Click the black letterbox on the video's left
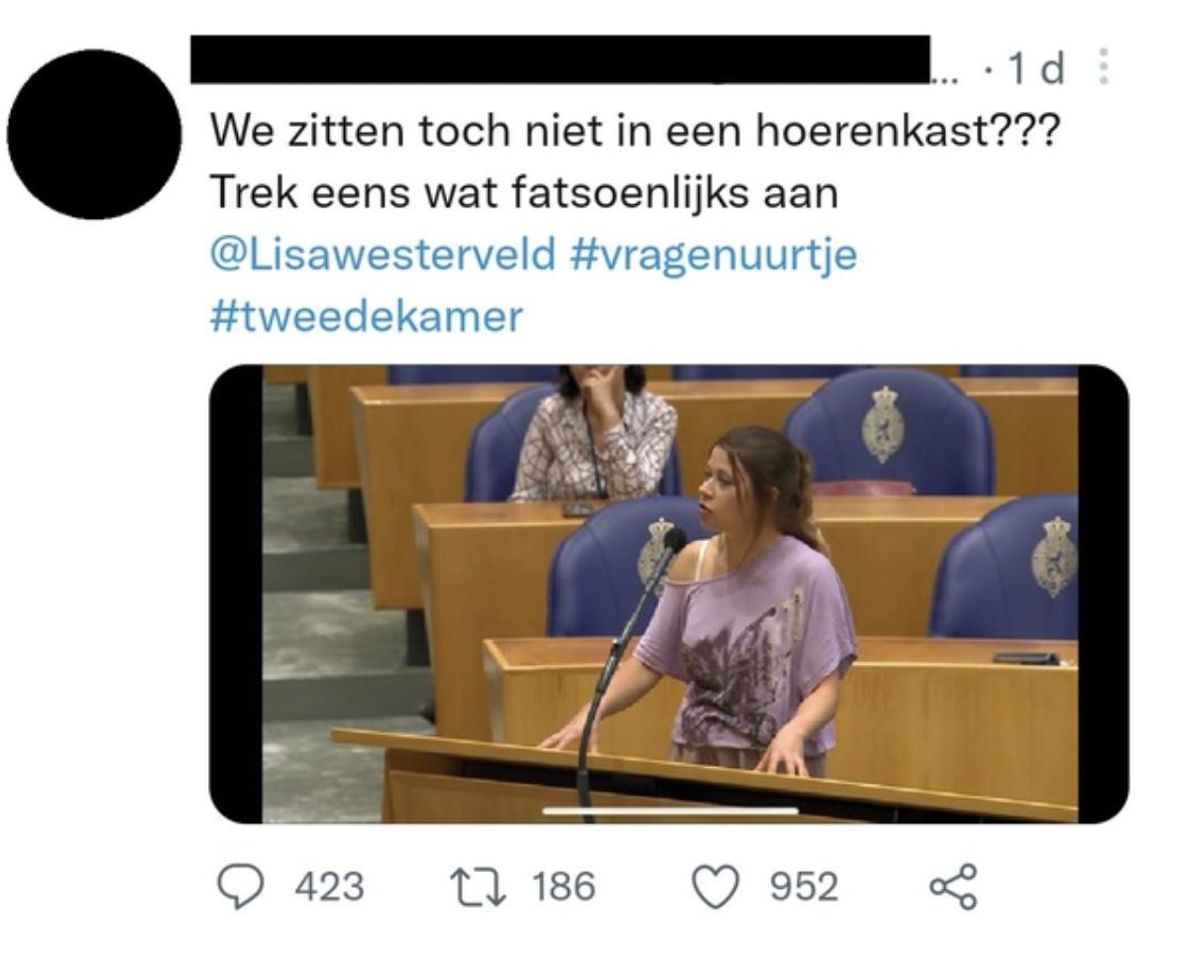1200x954 pixels. tap(236, 593)
